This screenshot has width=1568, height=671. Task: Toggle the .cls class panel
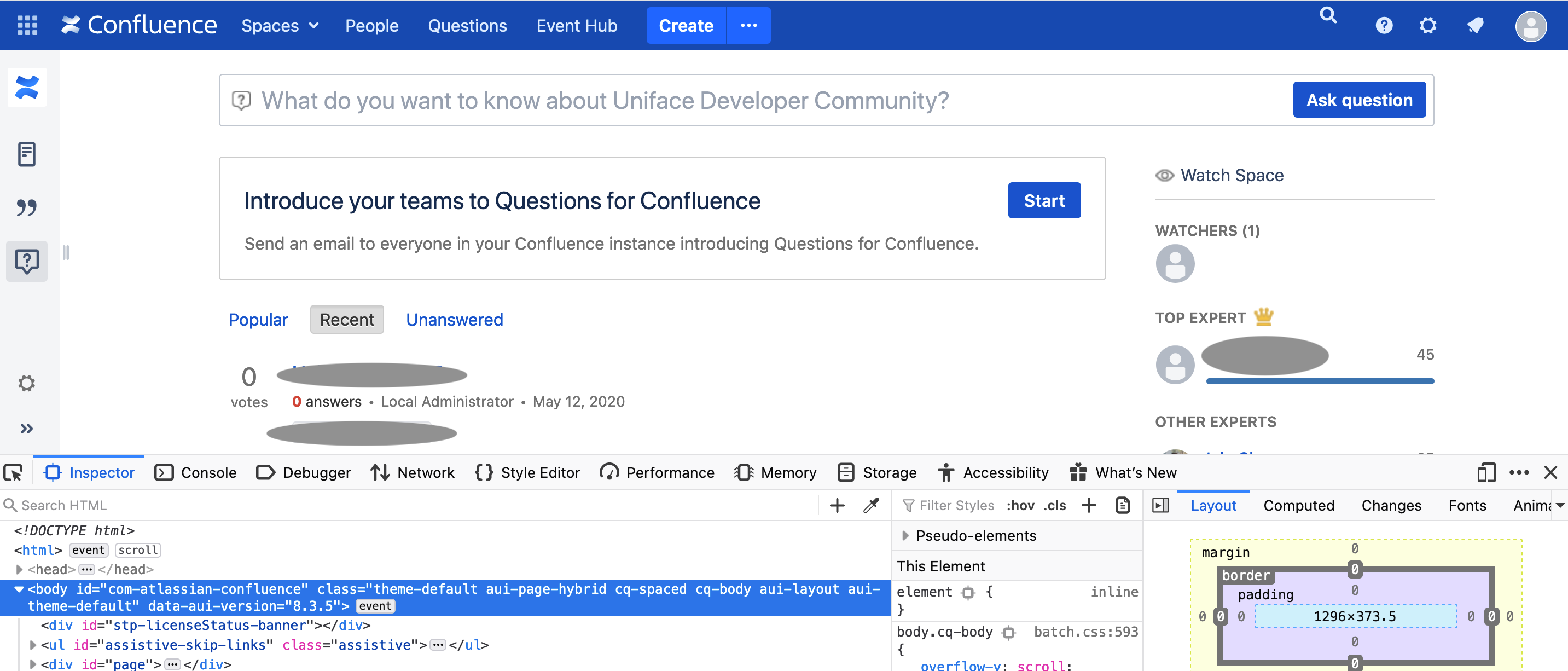(1055, 505)
